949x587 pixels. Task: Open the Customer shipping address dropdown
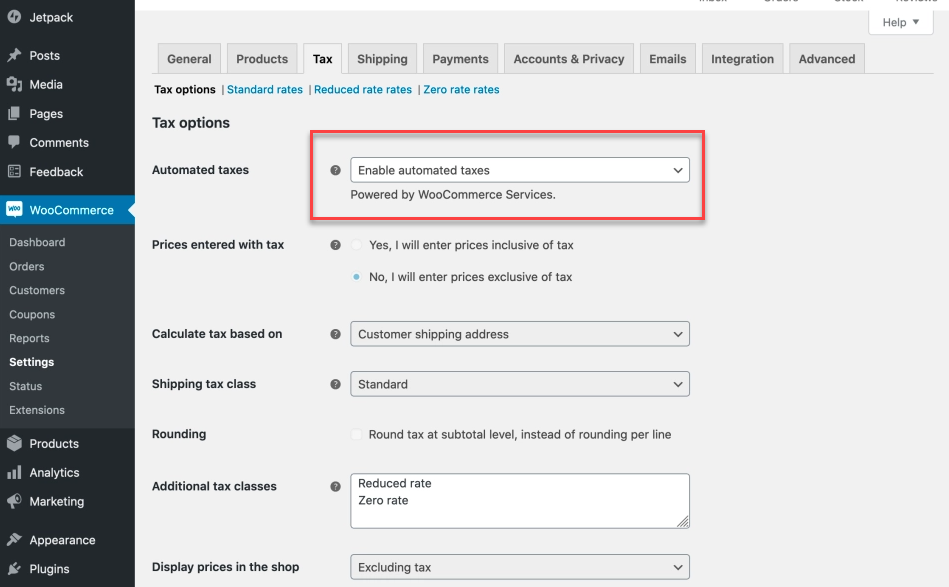(x=520, y=334)
